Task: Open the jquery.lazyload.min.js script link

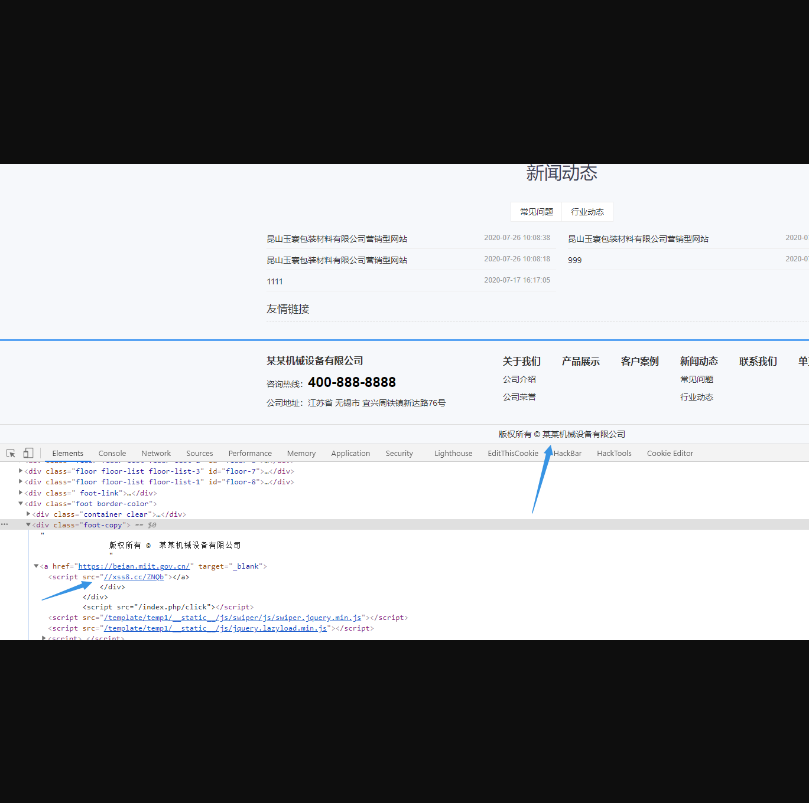Action: [216, 628]
